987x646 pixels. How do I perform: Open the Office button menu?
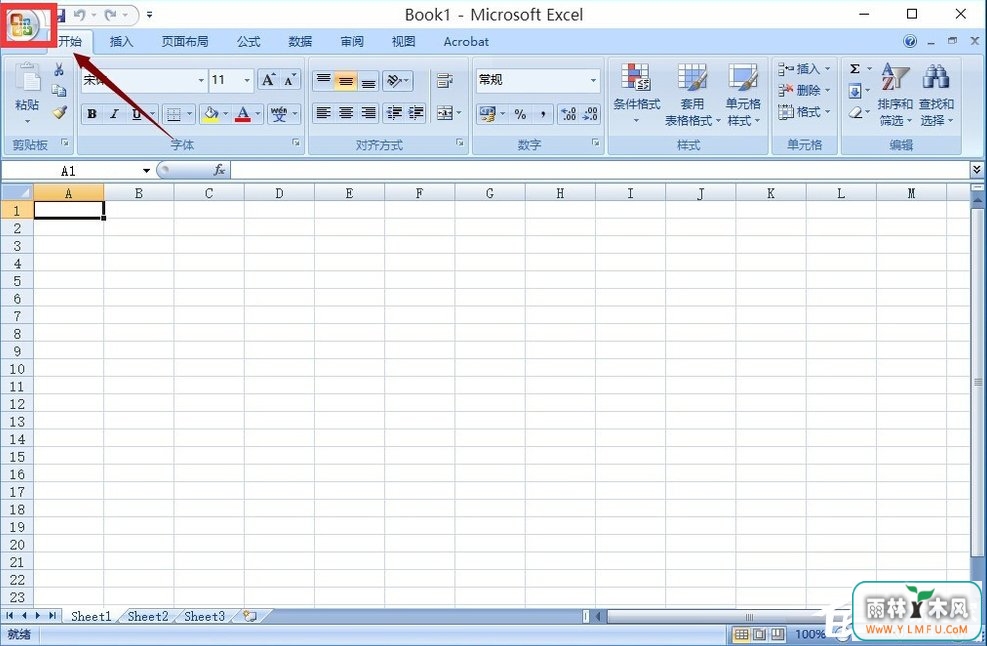tap(23, 24)
